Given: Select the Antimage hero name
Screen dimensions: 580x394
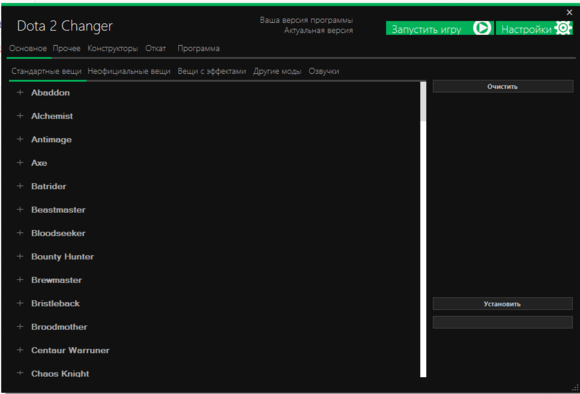Looking at the screenshot, I should pos(51,139).
